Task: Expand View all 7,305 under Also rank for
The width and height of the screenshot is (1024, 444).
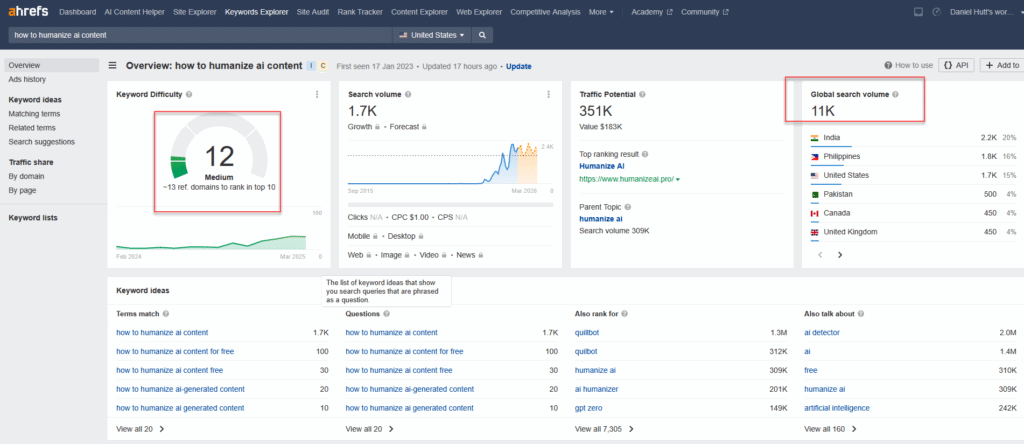Action: coord(605,429)
